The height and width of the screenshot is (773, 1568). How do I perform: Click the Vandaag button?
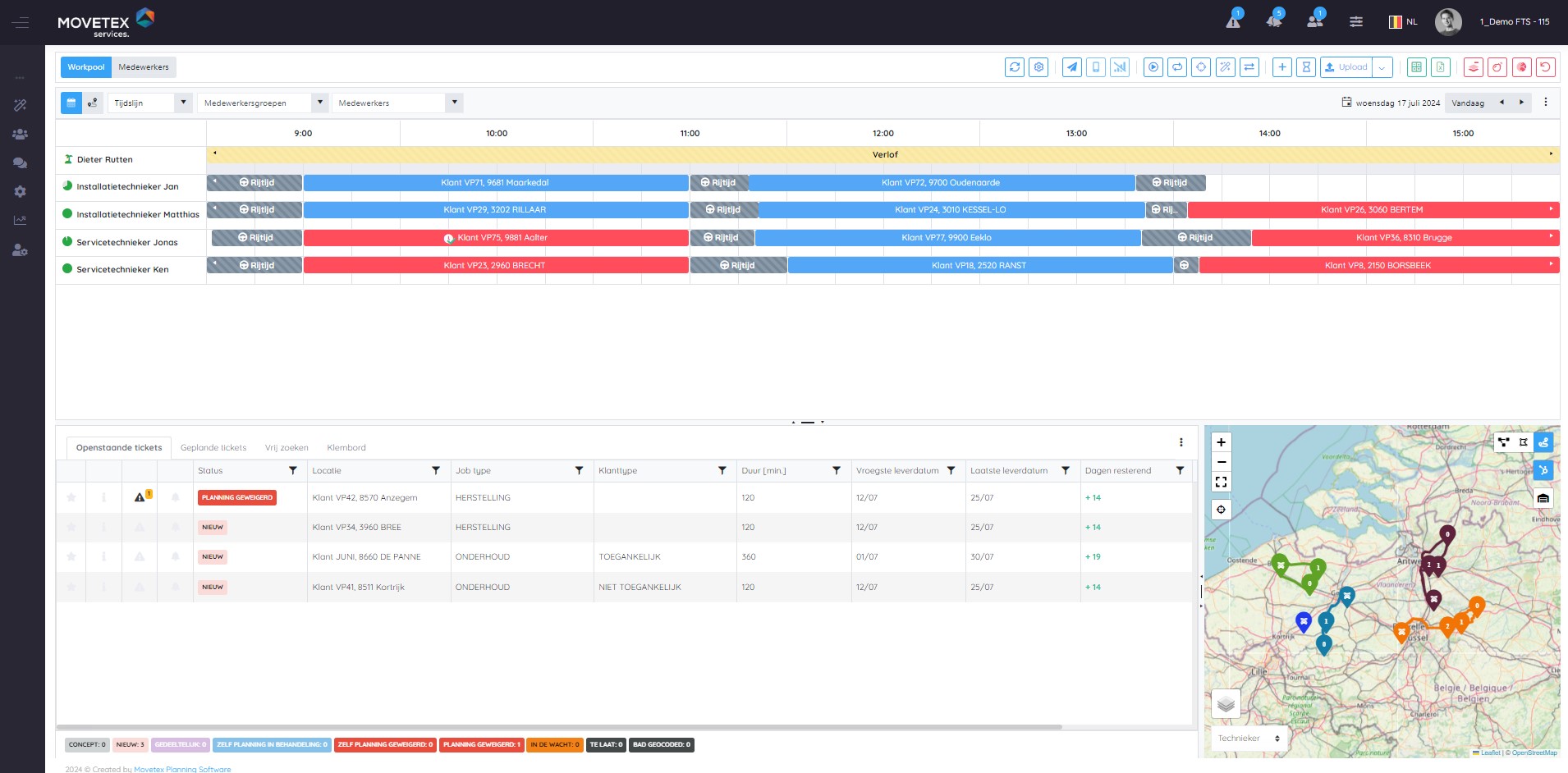(x=1468, y=103)
